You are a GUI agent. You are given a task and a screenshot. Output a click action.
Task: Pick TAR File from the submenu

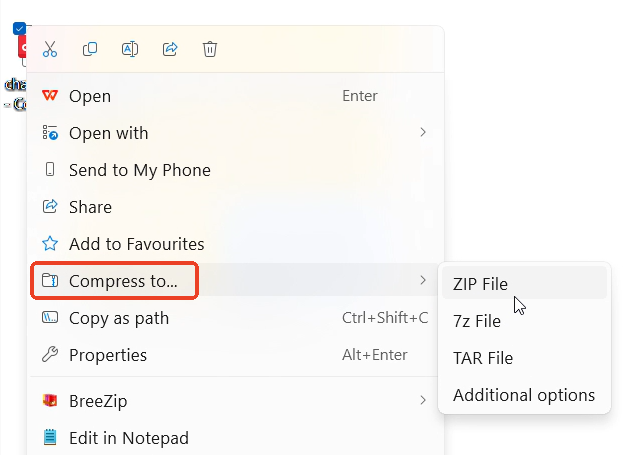pos(483,358)
